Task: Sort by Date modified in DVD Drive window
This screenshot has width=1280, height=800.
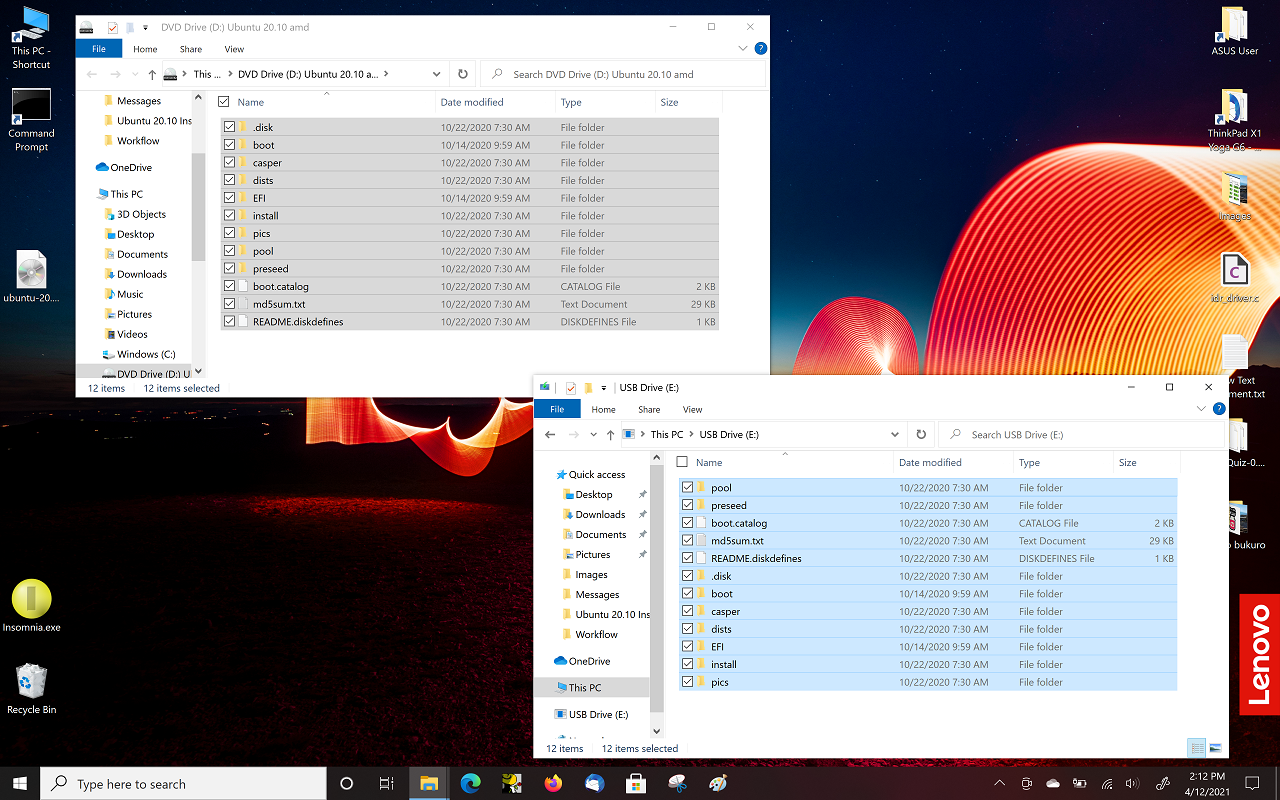Action: tap(495, 102)
